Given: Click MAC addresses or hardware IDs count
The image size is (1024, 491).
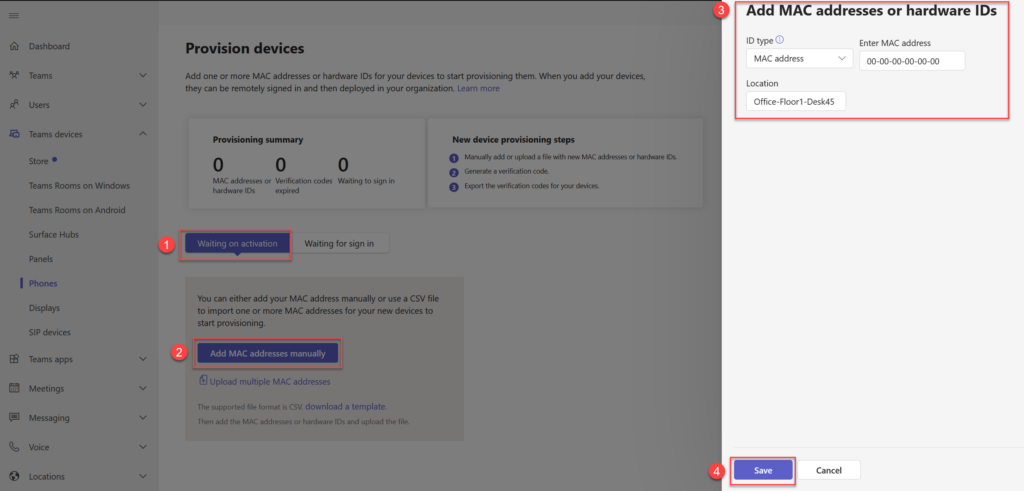Looking at the screenshot, I should (x=218, y=165).
